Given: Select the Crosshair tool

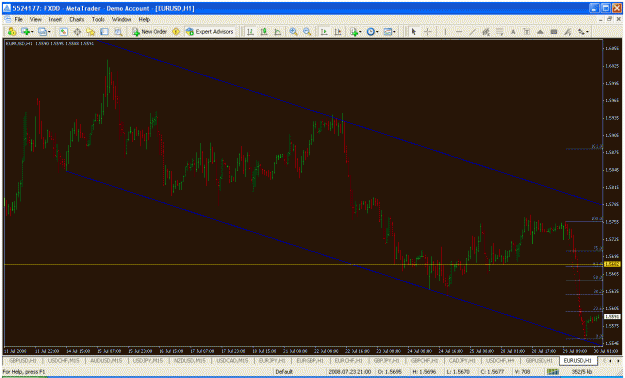Looking at the screenshot, I should 427,32.
